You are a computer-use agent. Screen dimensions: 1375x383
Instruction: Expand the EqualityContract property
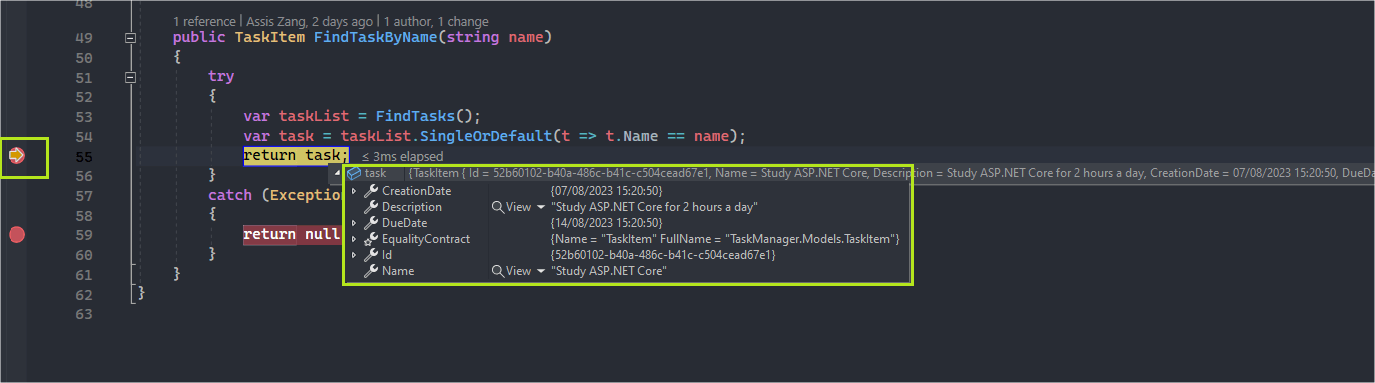click(x=353, y=239)
